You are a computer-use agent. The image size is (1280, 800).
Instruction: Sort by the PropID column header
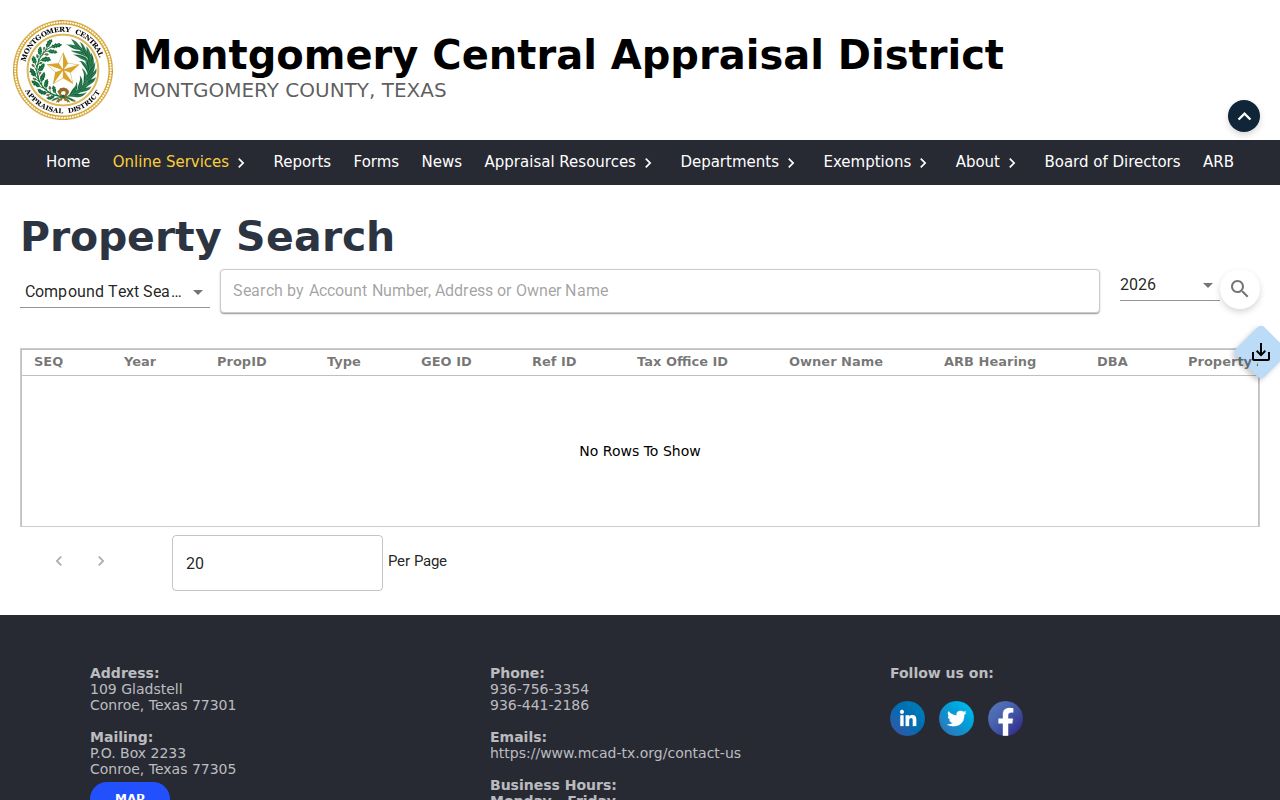click(242, 362)
